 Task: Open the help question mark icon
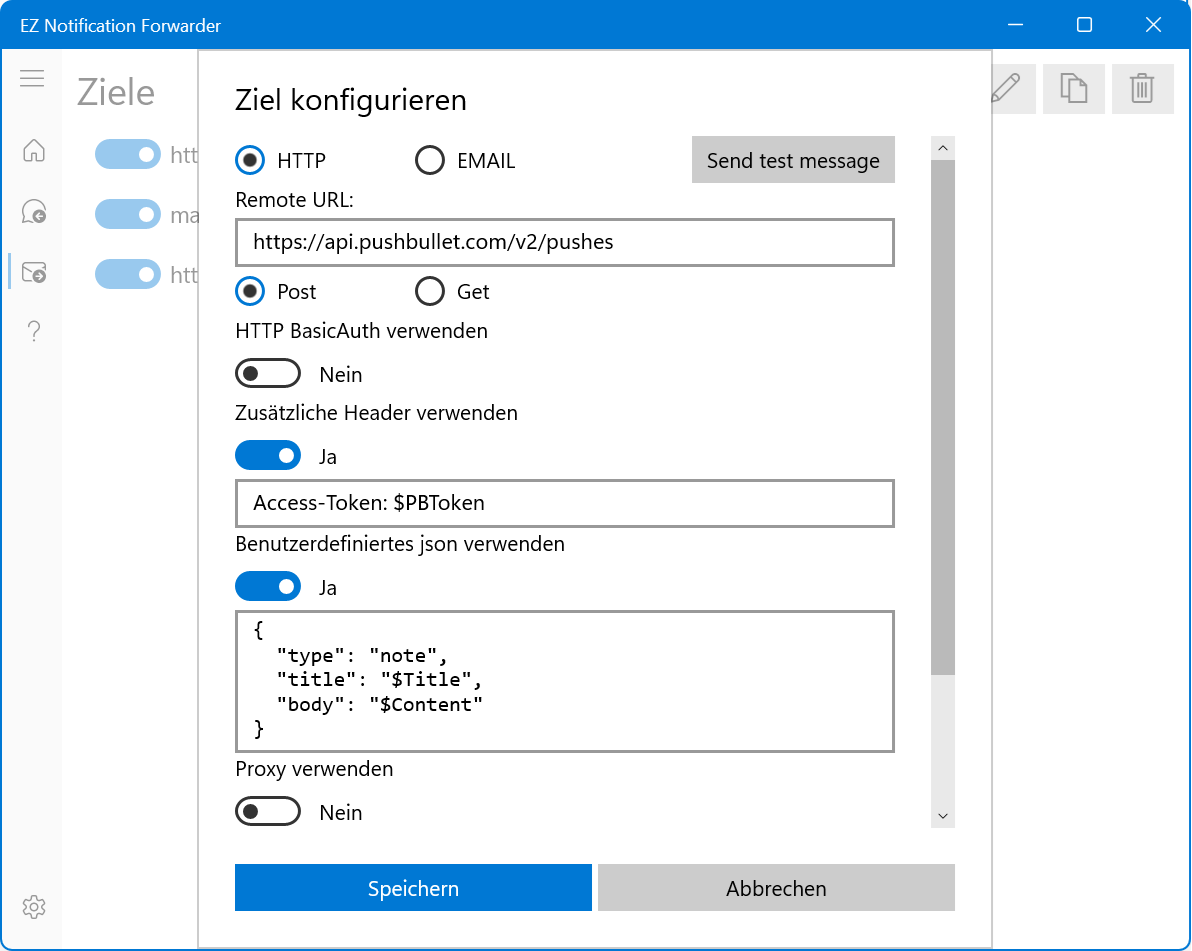pyautogui.click(x=33, y=331)
